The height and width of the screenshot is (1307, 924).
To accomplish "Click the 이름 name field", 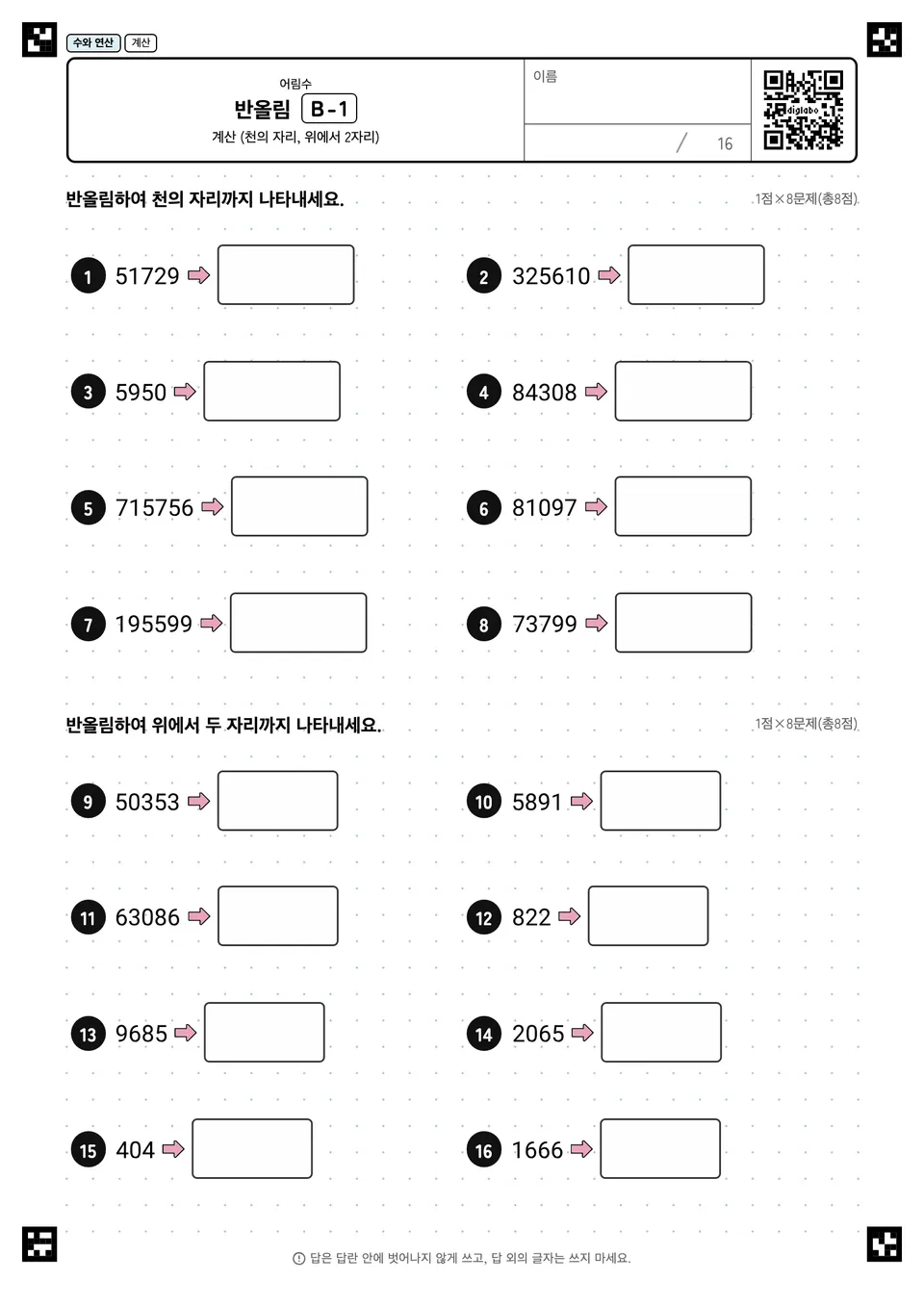I will coord(637,92).
